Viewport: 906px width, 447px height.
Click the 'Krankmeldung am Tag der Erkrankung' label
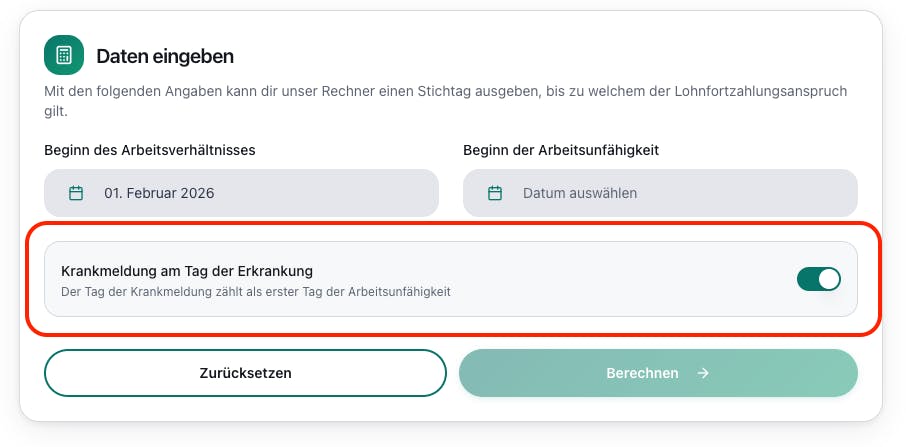click(188, 271)
